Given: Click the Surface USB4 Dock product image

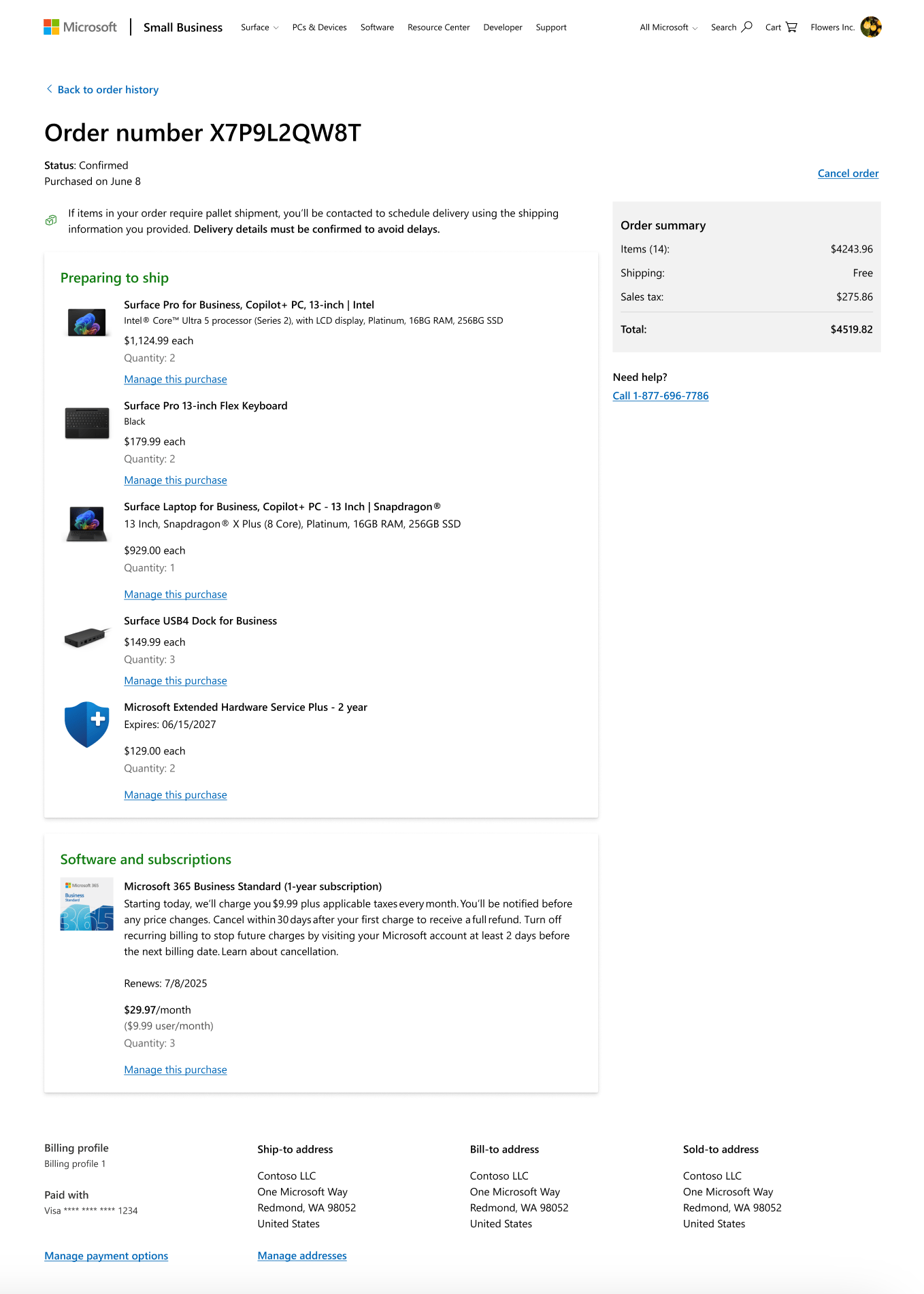Looking at the screenshot, I should pyautogui.click(x=87, y=637).
